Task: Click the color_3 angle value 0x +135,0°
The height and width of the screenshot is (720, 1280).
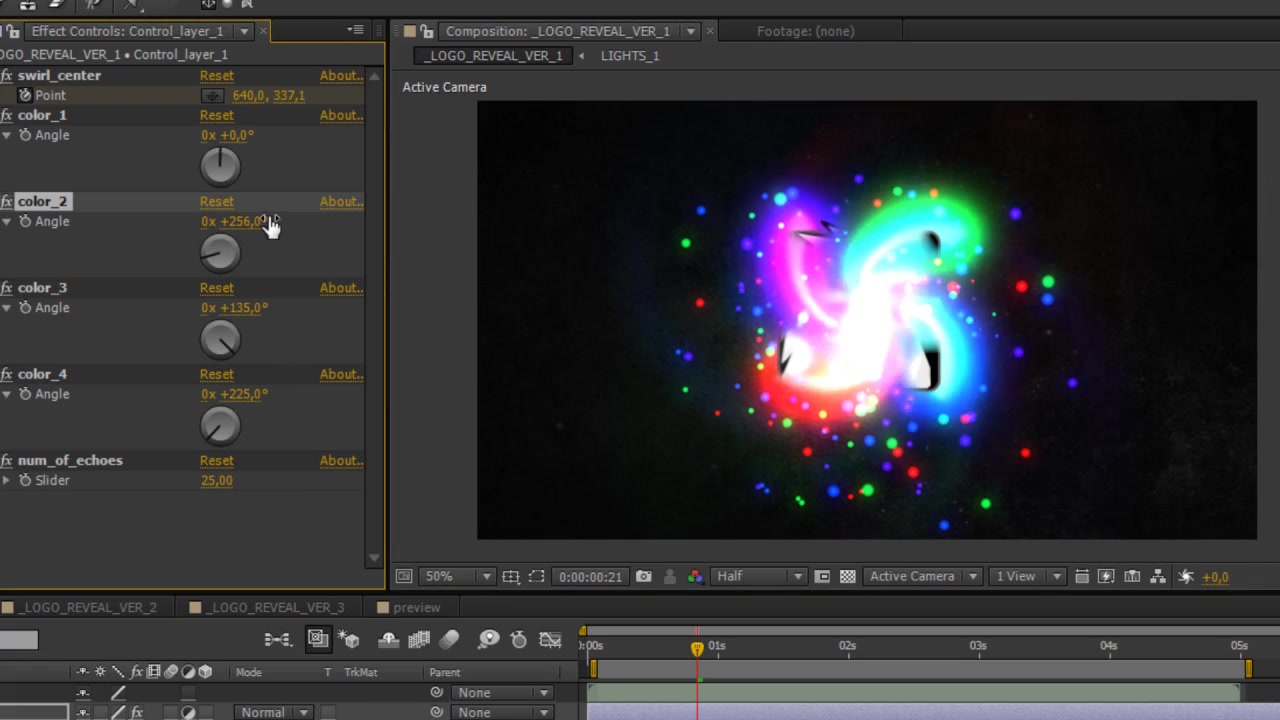Action: (x=234, y=308)
